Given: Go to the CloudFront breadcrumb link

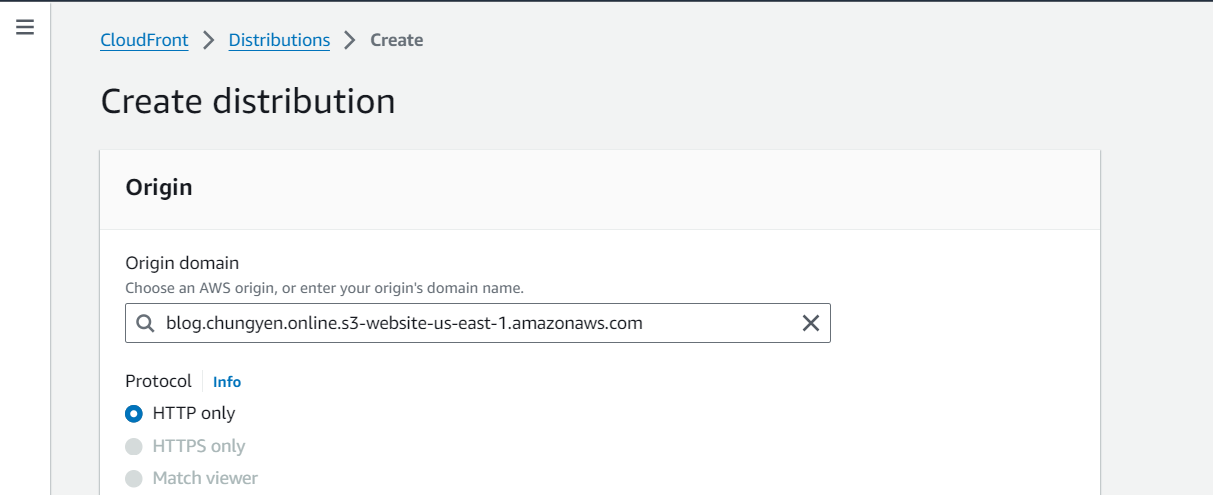Looking at the screenshot, I should 145,40.
